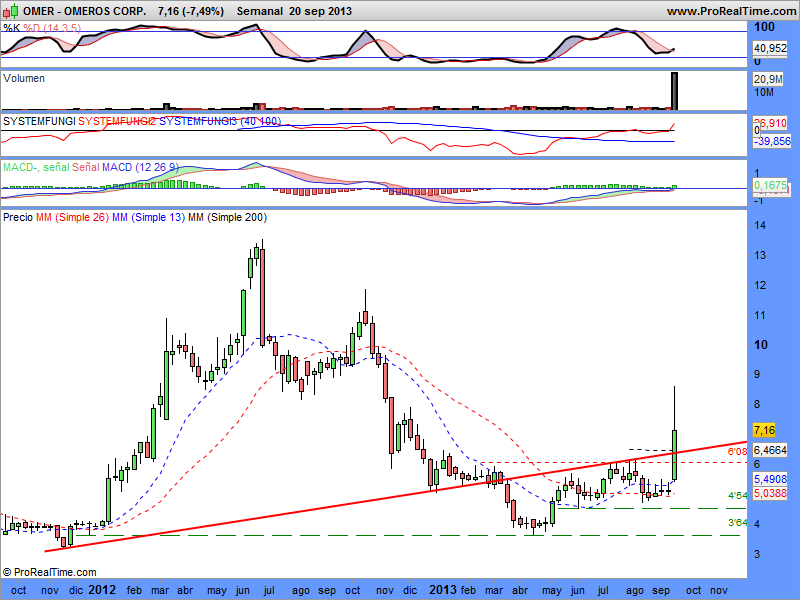Click the blue MACD (12 26 9) label
800x600 pixels.
click(140, 167)
